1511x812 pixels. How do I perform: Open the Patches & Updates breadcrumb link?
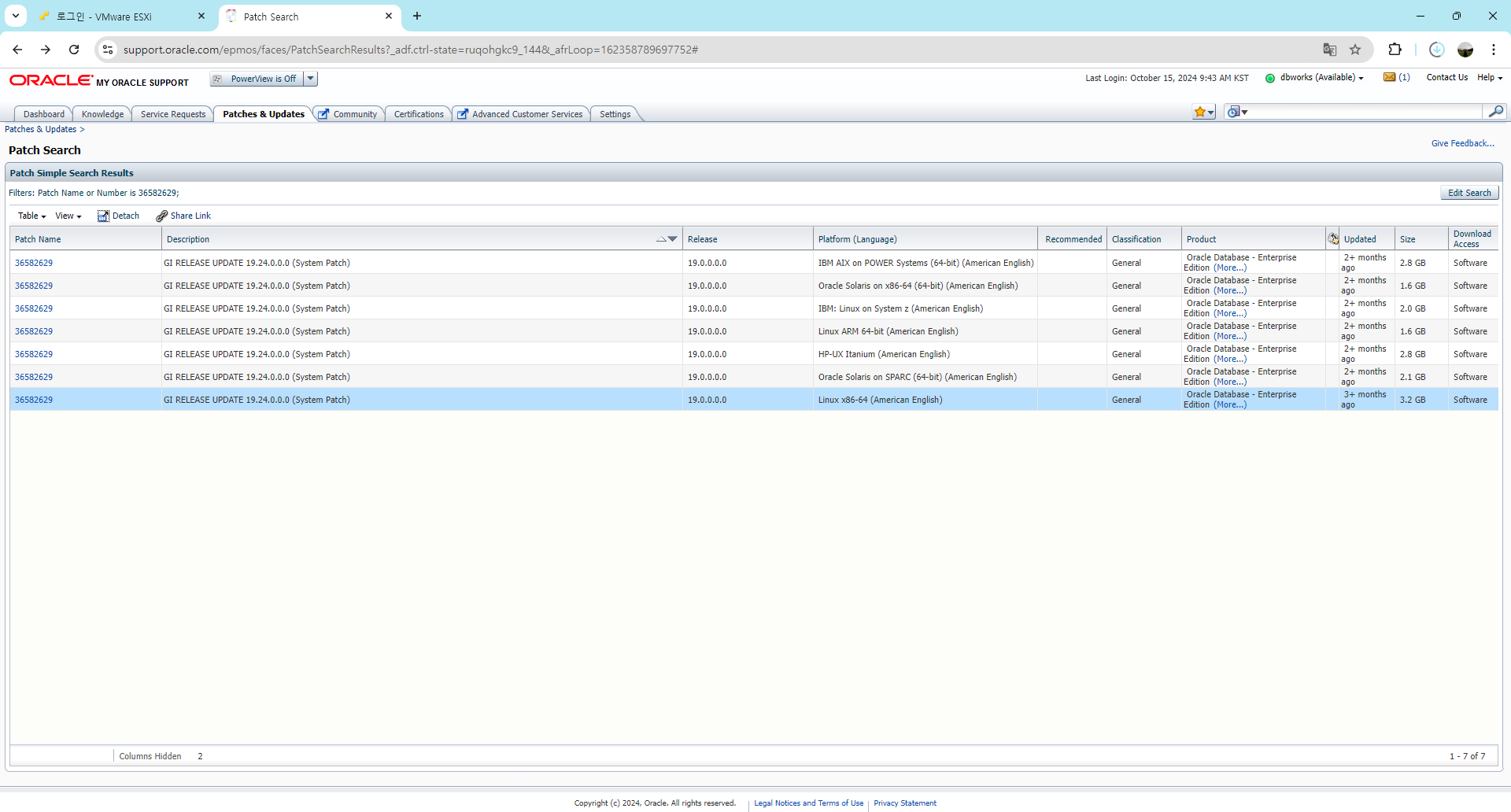(41, 130)
